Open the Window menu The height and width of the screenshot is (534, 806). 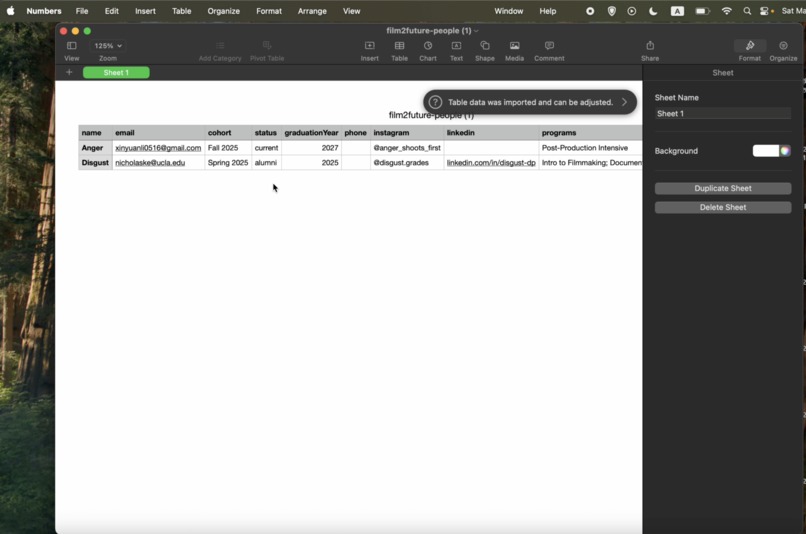[x=508, y=11]
